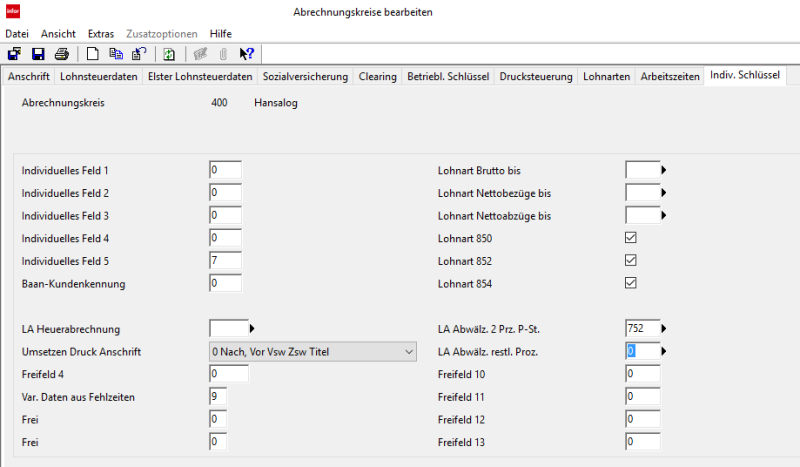This screenshot has height=467, width=800.
Task: Click the blank page new record icon
Action: click(x=92, y=54)
